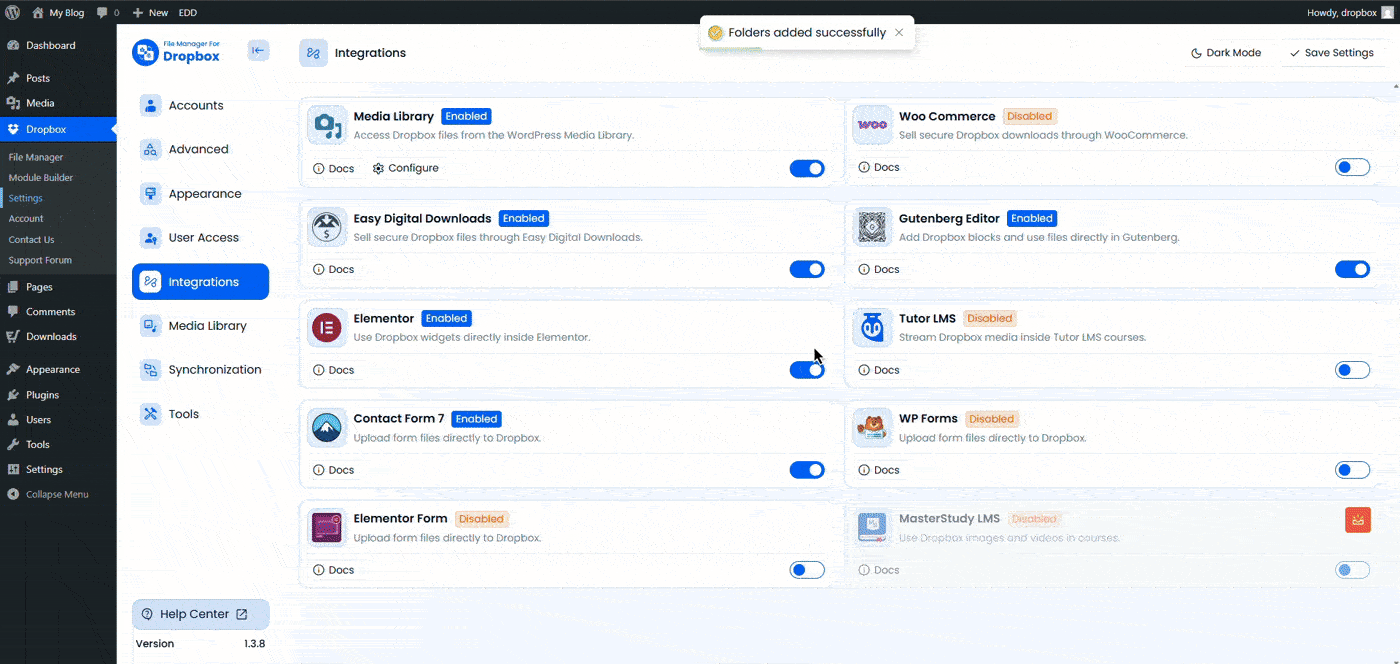Viewport: 1400px width, 664px height.
Task: Open the Gutenberg Editor Docs link
Action: point(879,269)
